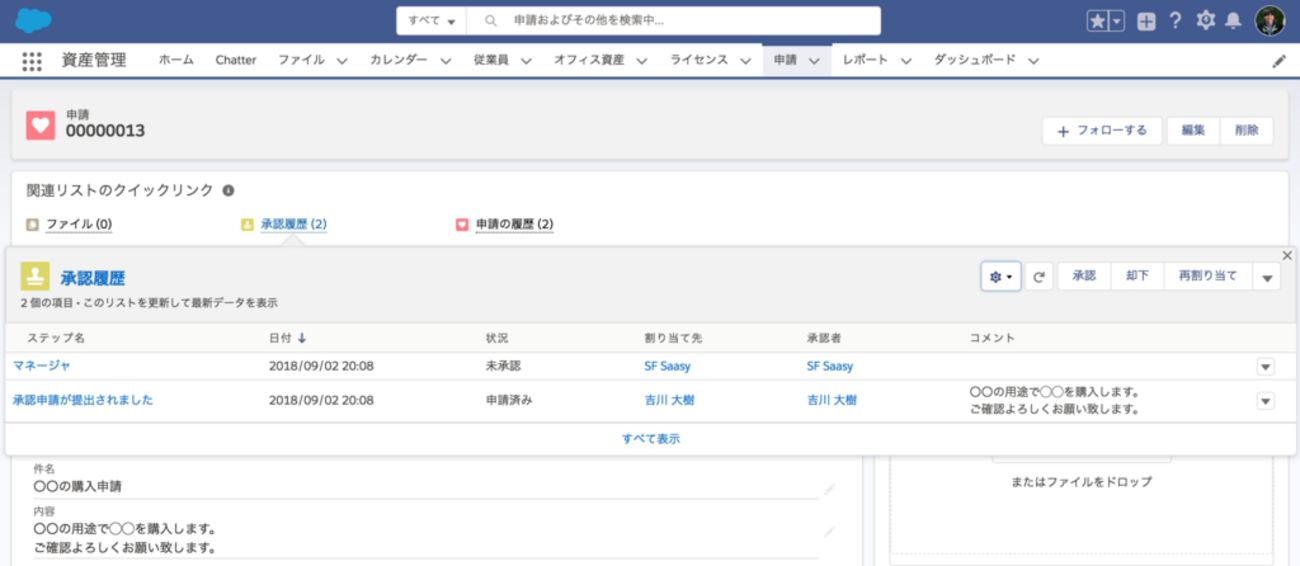Expand the ダッシュボード tab chevron
The image size is (1300, 566).
point(1033,61)
